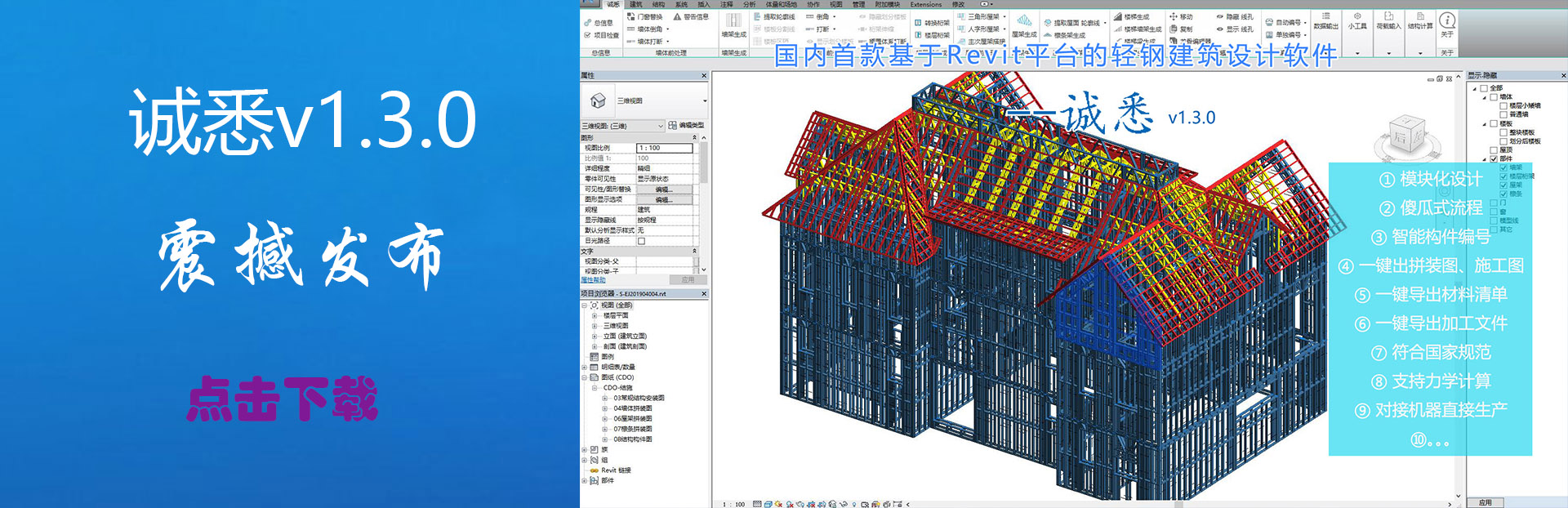Click the 点击下载 download link
The height and width of the screenshot is (508, 1568).
pyautogui.click(x=282, y=399)
